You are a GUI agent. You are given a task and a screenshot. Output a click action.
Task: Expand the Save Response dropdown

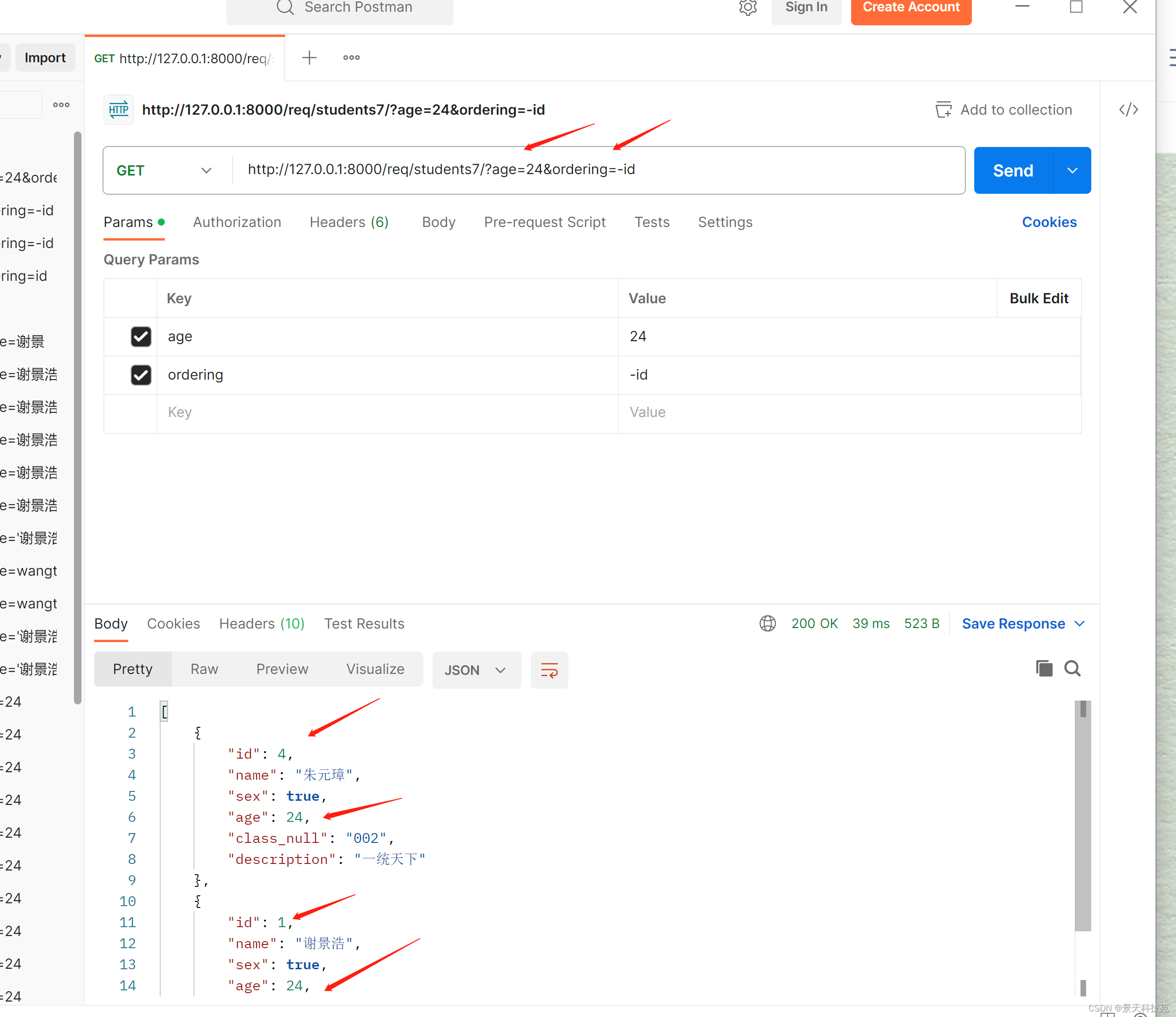(1080, 623)
